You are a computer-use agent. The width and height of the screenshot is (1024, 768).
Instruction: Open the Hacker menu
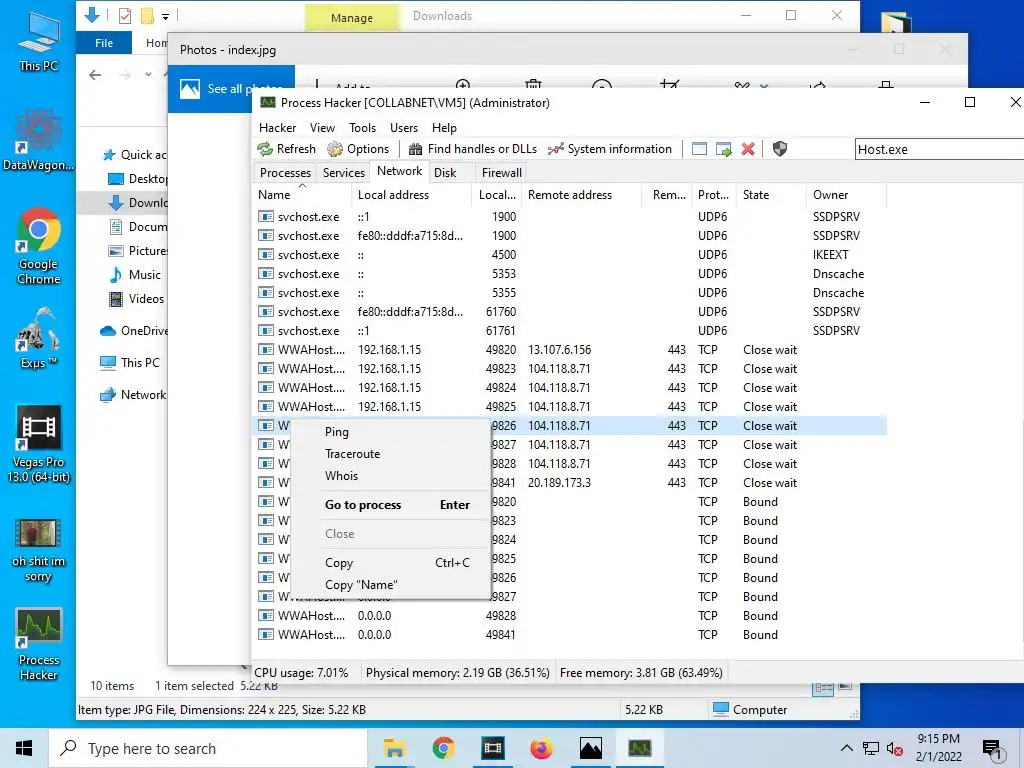(x=278, y=128)
